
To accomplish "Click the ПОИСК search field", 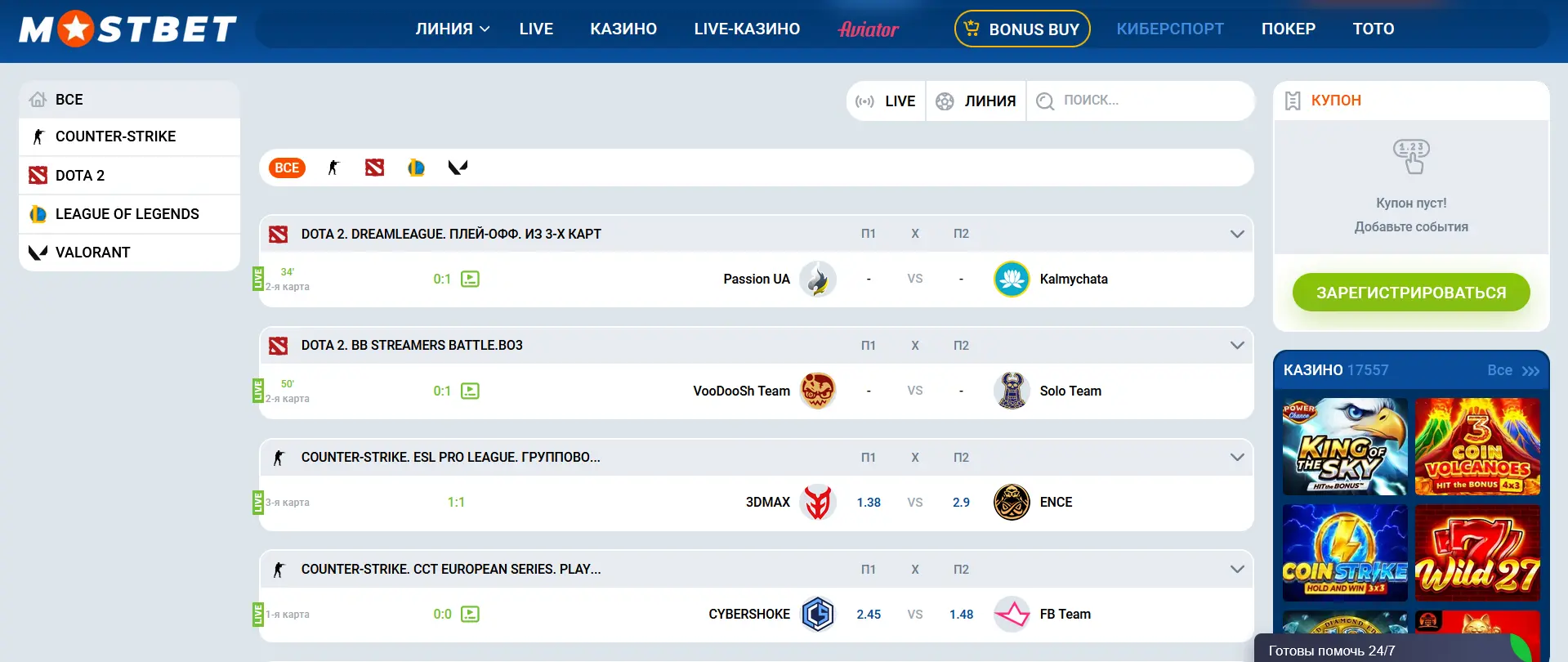I will pos(1152,101).
